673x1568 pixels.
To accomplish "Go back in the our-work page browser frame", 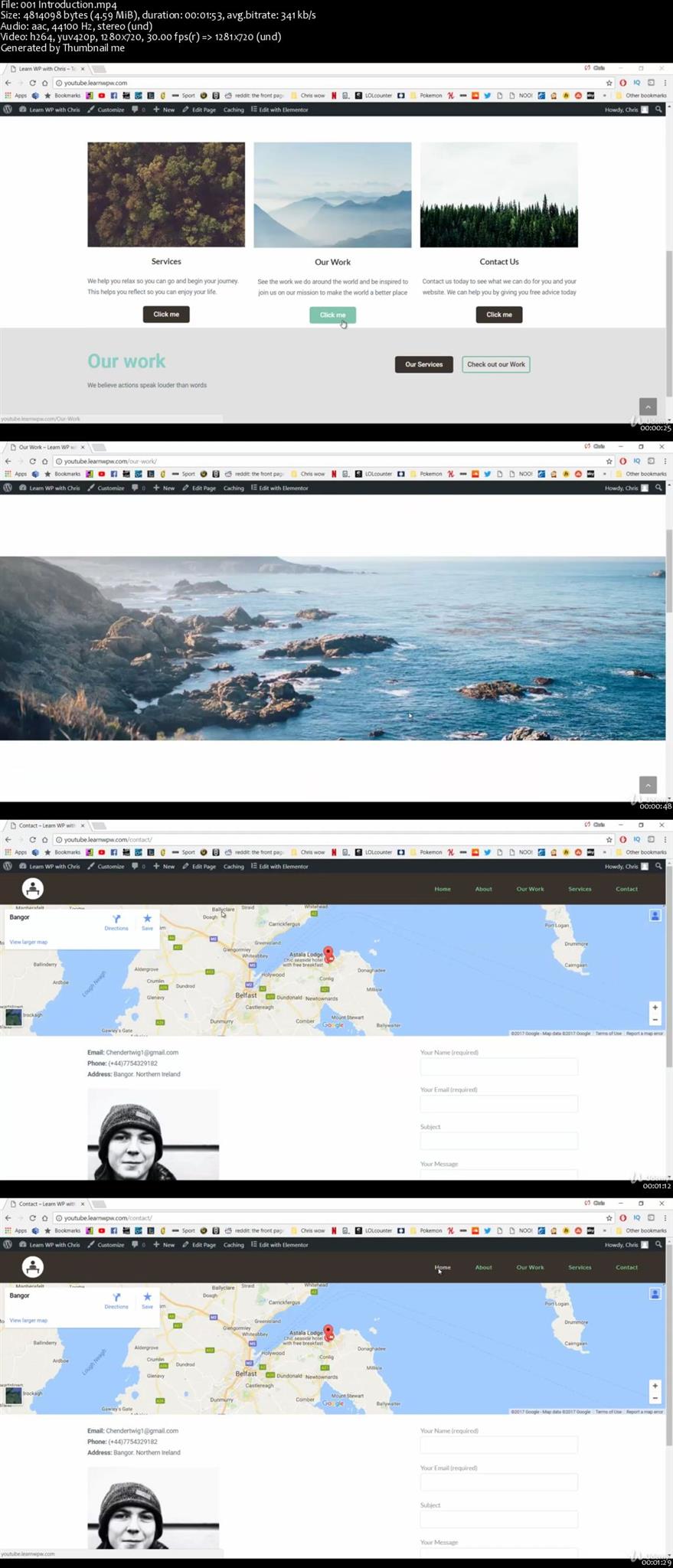I will pos(8,461).
